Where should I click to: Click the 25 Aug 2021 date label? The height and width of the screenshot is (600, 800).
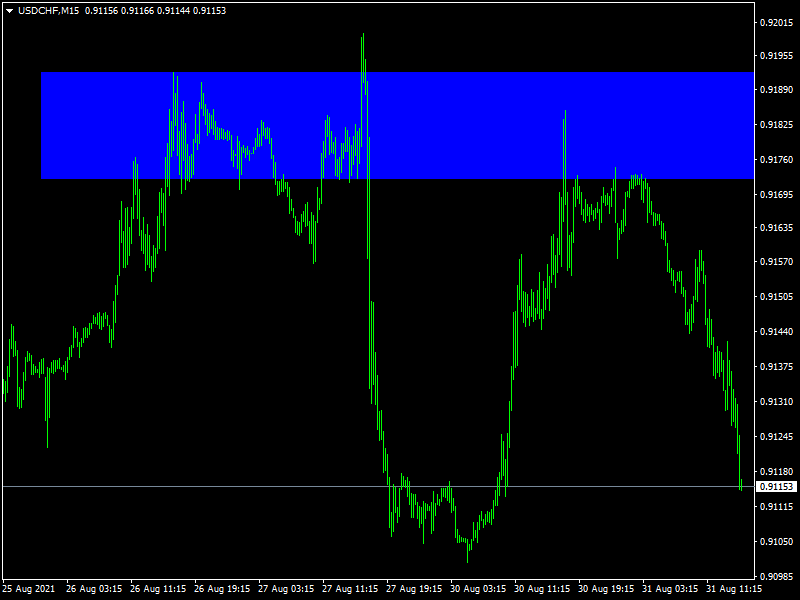(x=29, y=589)
